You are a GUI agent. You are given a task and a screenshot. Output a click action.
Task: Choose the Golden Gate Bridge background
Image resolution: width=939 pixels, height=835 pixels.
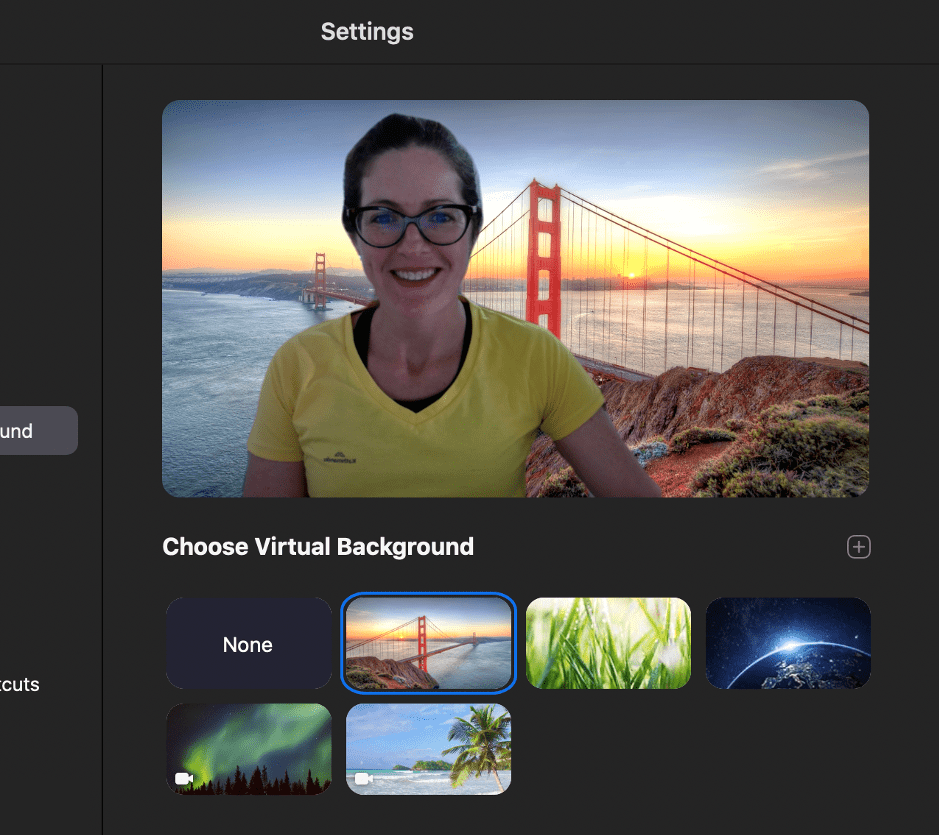(x=428, y=643)
